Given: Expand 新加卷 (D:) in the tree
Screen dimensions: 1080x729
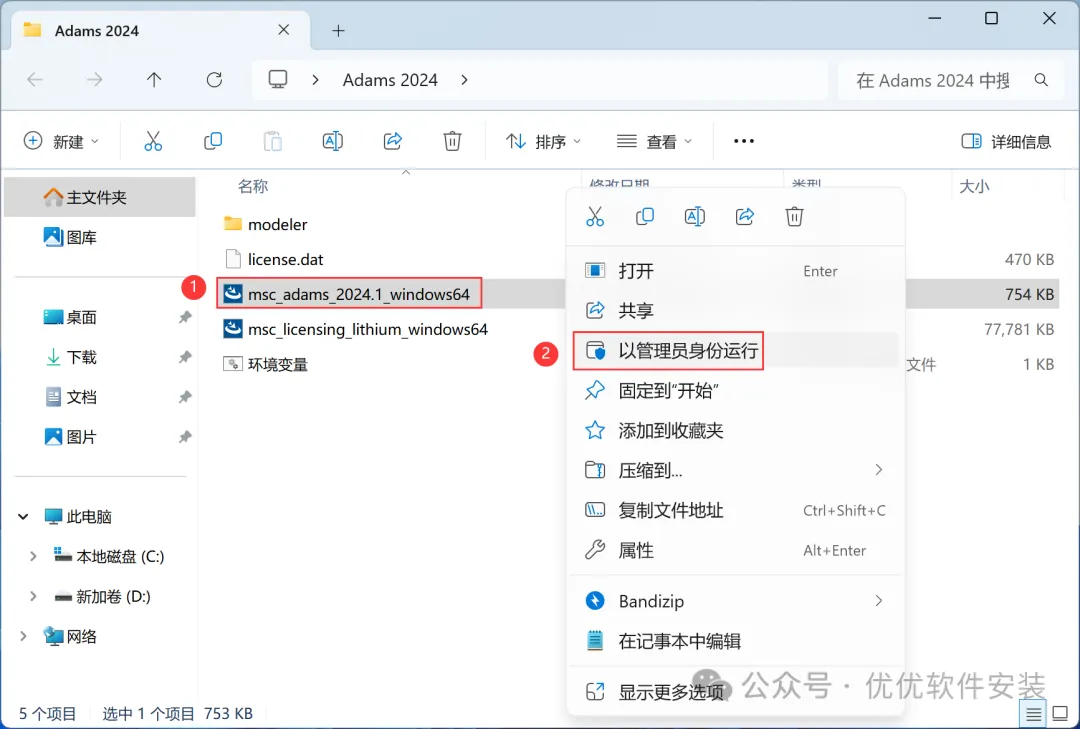Looking at the screenshot, I should point(32,596).
